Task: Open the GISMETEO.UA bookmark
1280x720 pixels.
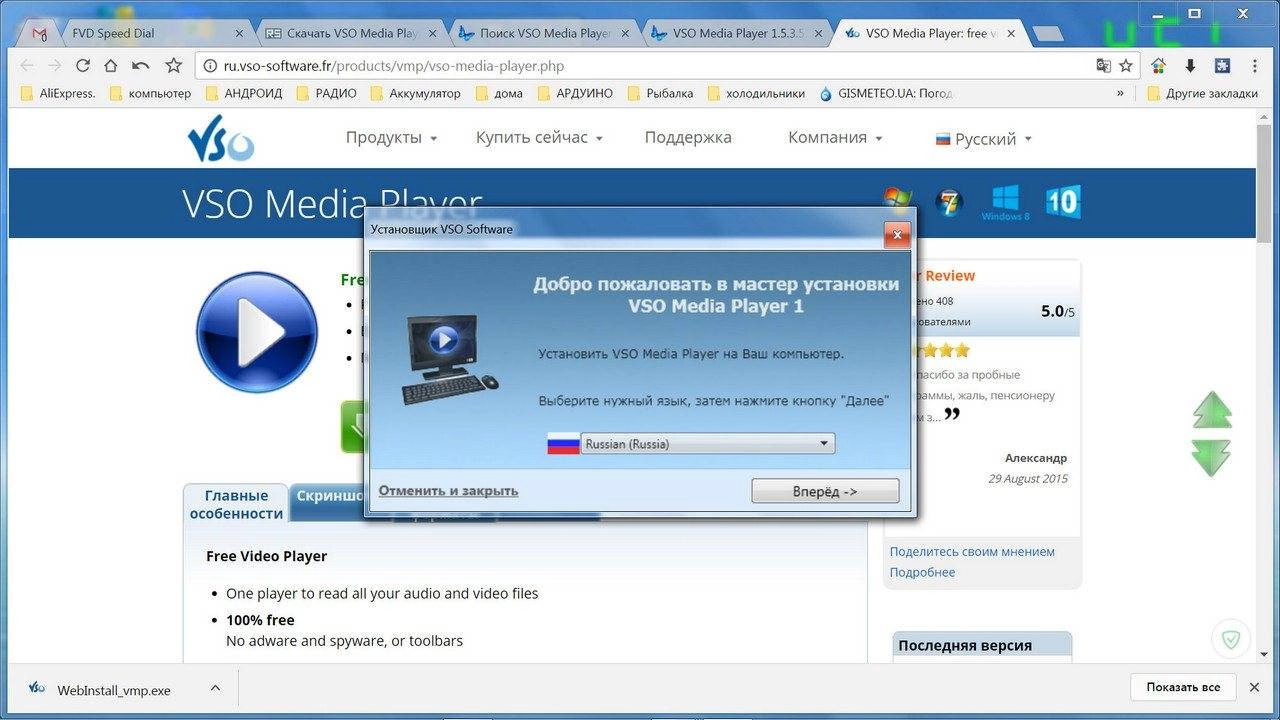Action: pyautogui.click(x=886, y=93)
